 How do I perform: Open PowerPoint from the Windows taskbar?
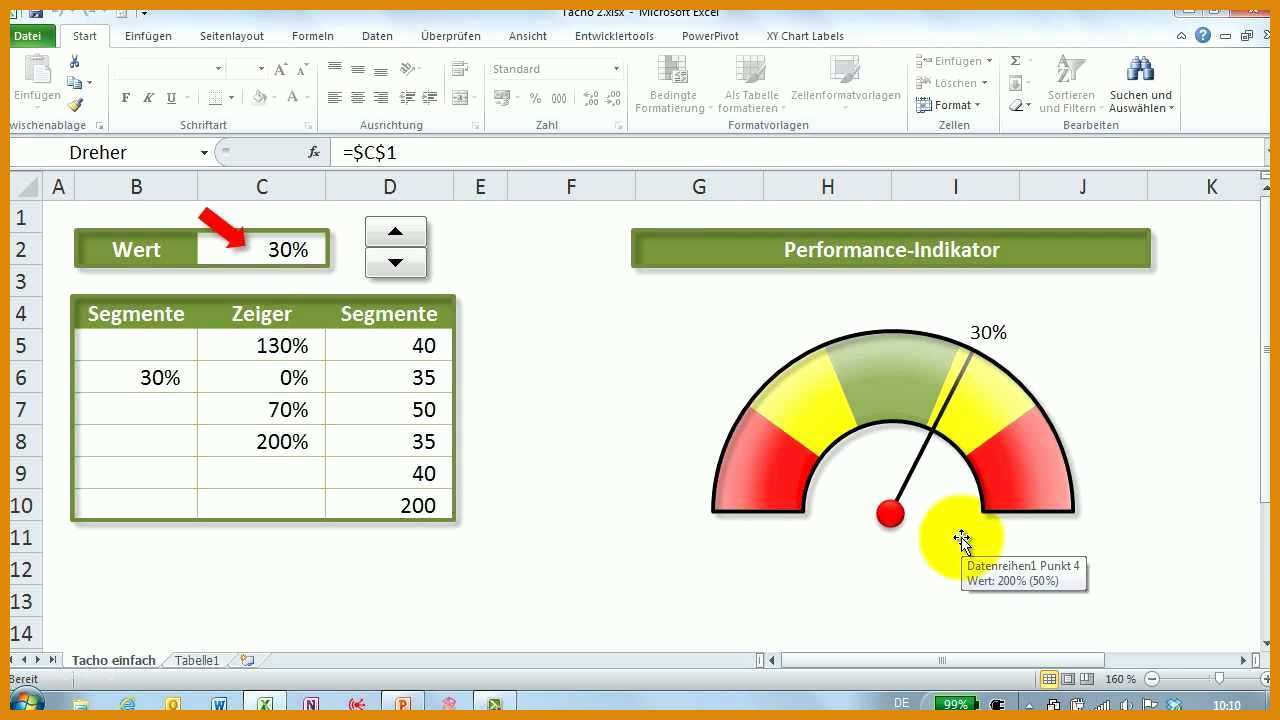403,704
